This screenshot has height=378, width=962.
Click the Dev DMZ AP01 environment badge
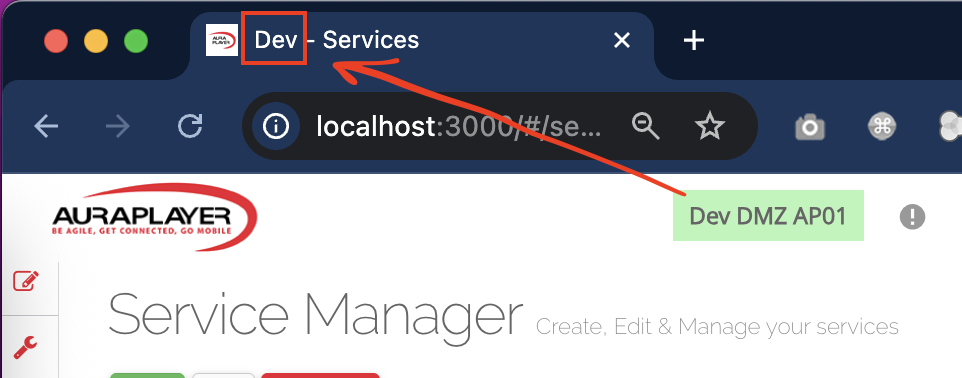768,215
